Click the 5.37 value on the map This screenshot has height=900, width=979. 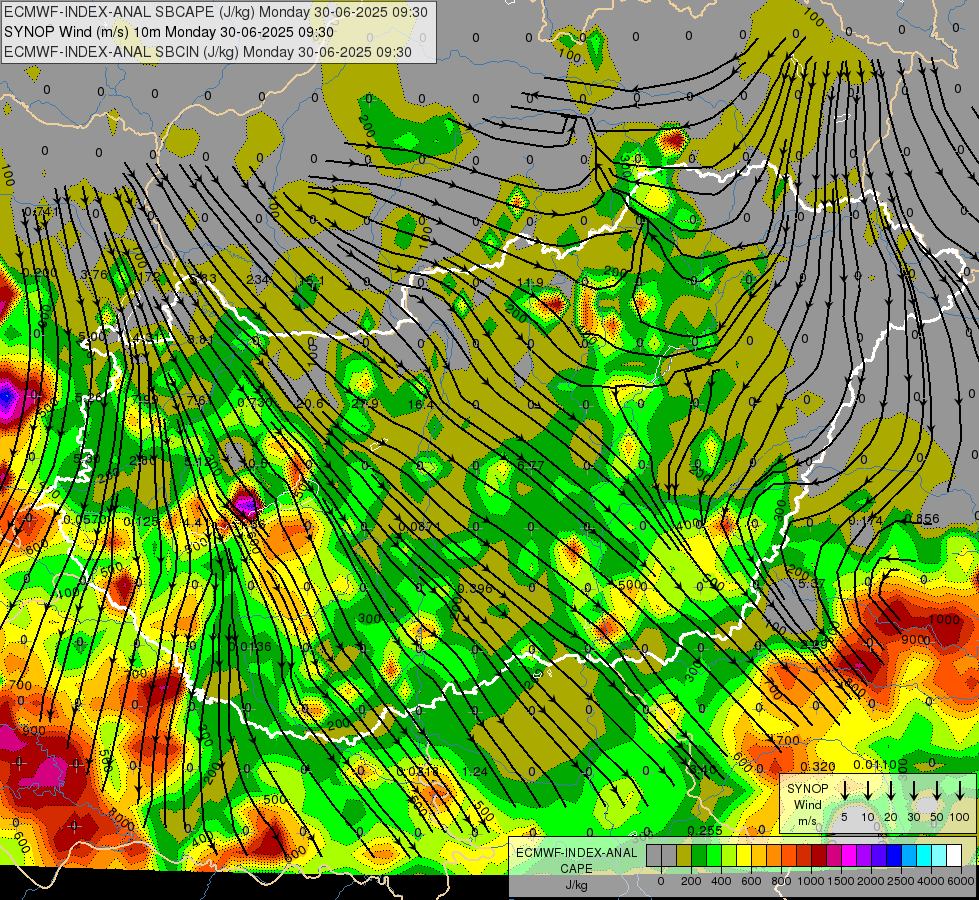click(812, 583)
